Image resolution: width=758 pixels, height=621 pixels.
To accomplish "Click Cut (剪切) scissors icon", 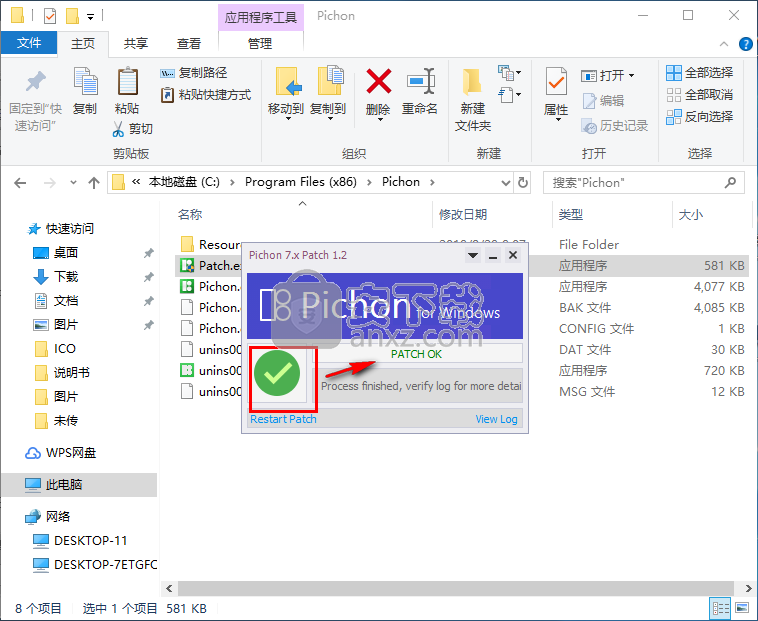I will pyautogui.click(x=118, y=129).
